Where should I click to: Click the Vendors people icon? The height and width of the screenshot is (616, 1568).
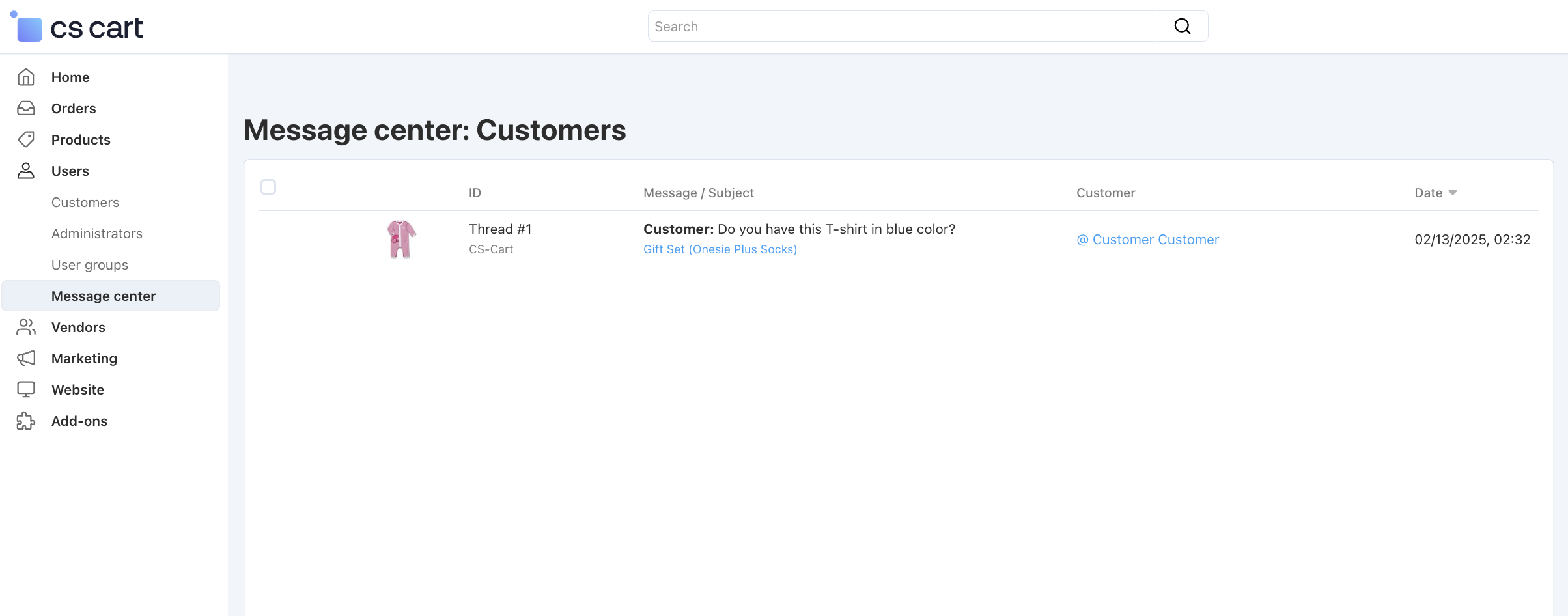click(x=26, y=327)
